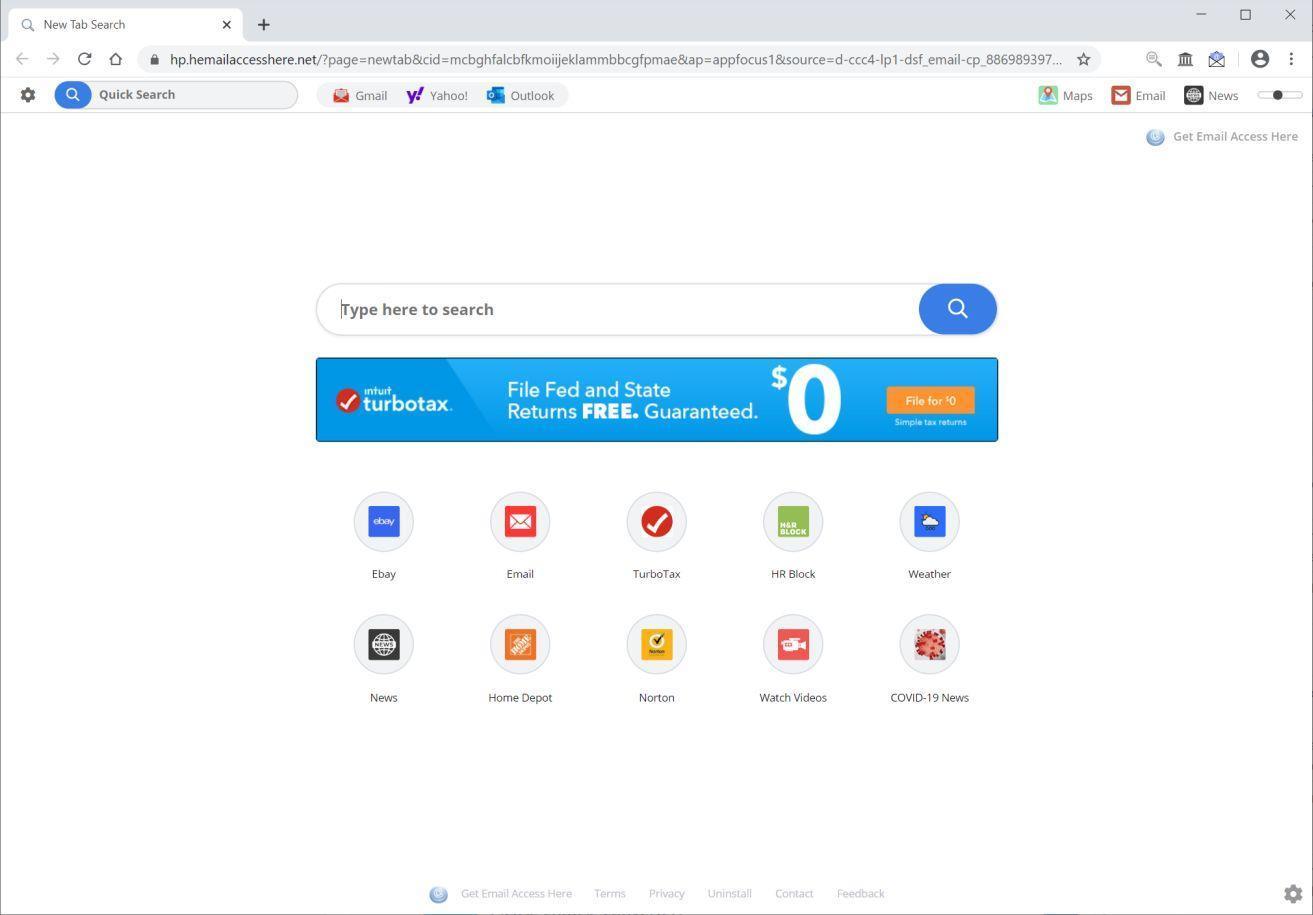
Task: Click the blue magnifier search button
Action: [x=957, y=309]
